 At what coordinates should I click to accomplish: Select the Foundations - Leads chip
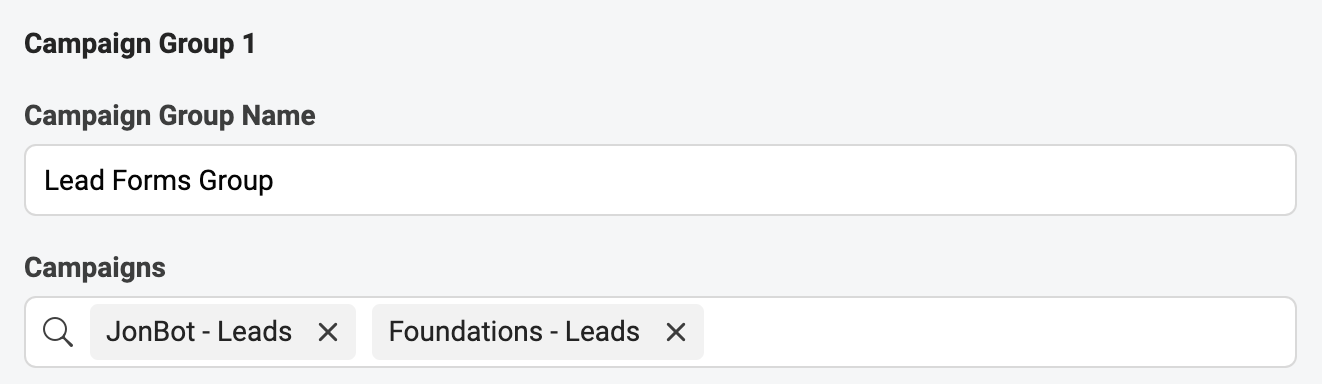538,332
